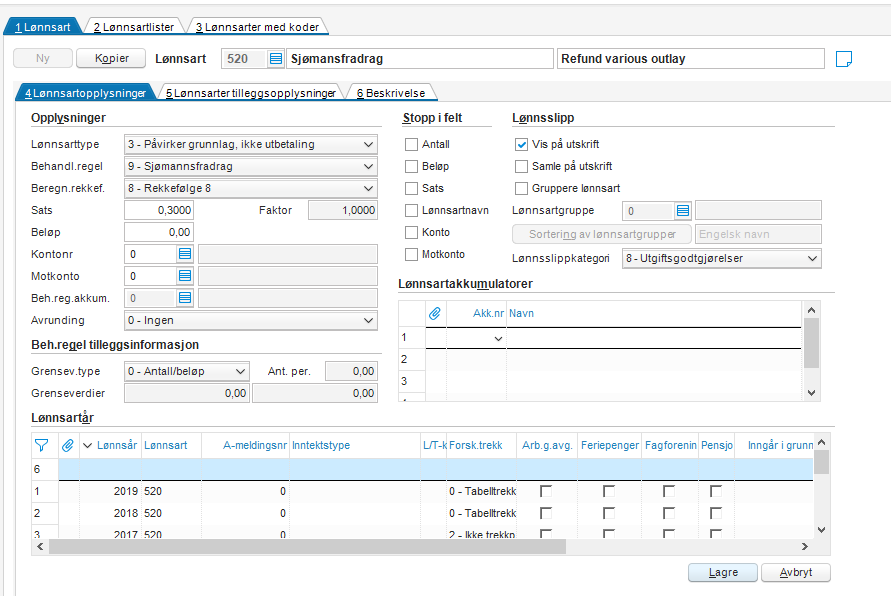Screen dimensions: 891x596
Task: Switch to the Lønnsartlister tab
Action: pyautogui.click(x=135, y=27)
